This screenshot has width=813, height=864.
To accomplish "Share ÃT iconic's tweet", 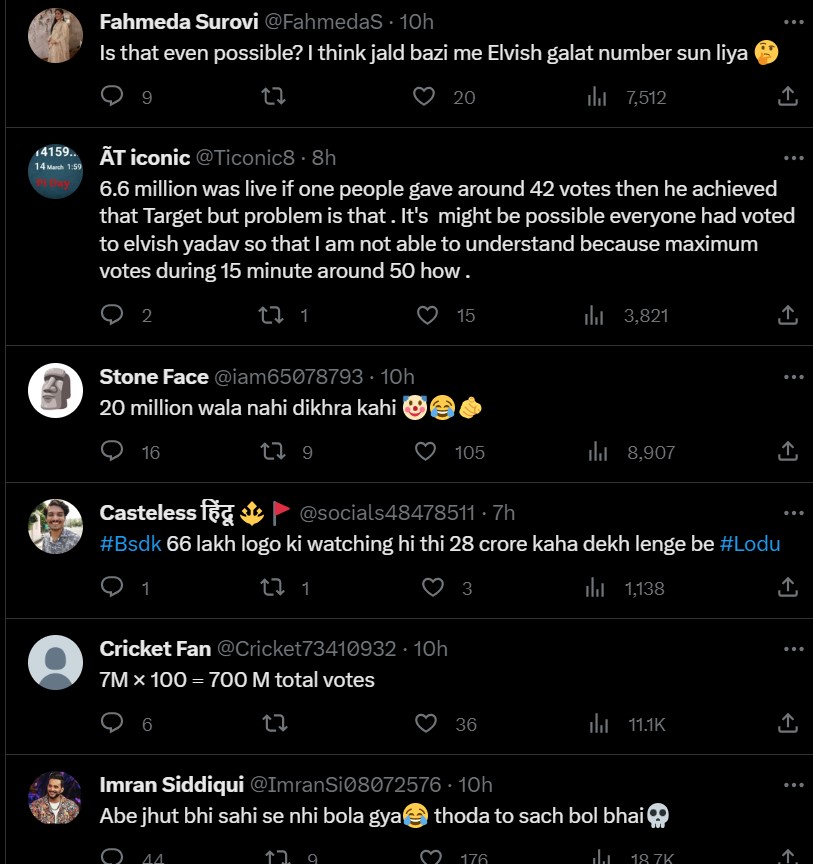I will point(788,315).
